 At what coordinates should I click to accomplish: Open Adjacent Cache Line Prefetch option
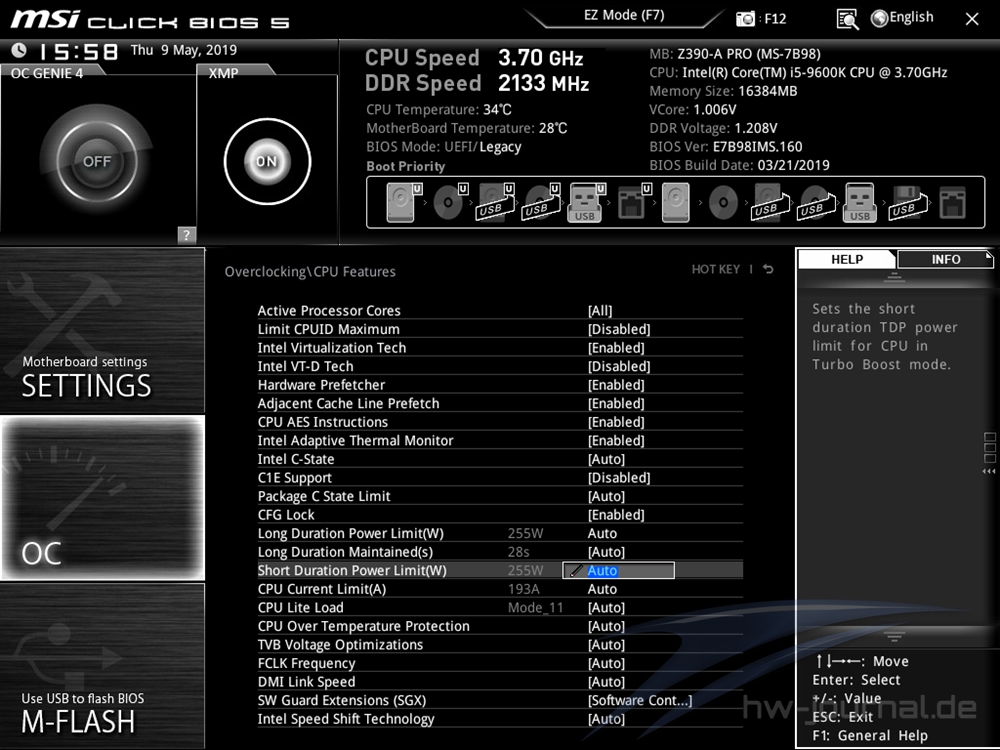click(x=500, y=403)
